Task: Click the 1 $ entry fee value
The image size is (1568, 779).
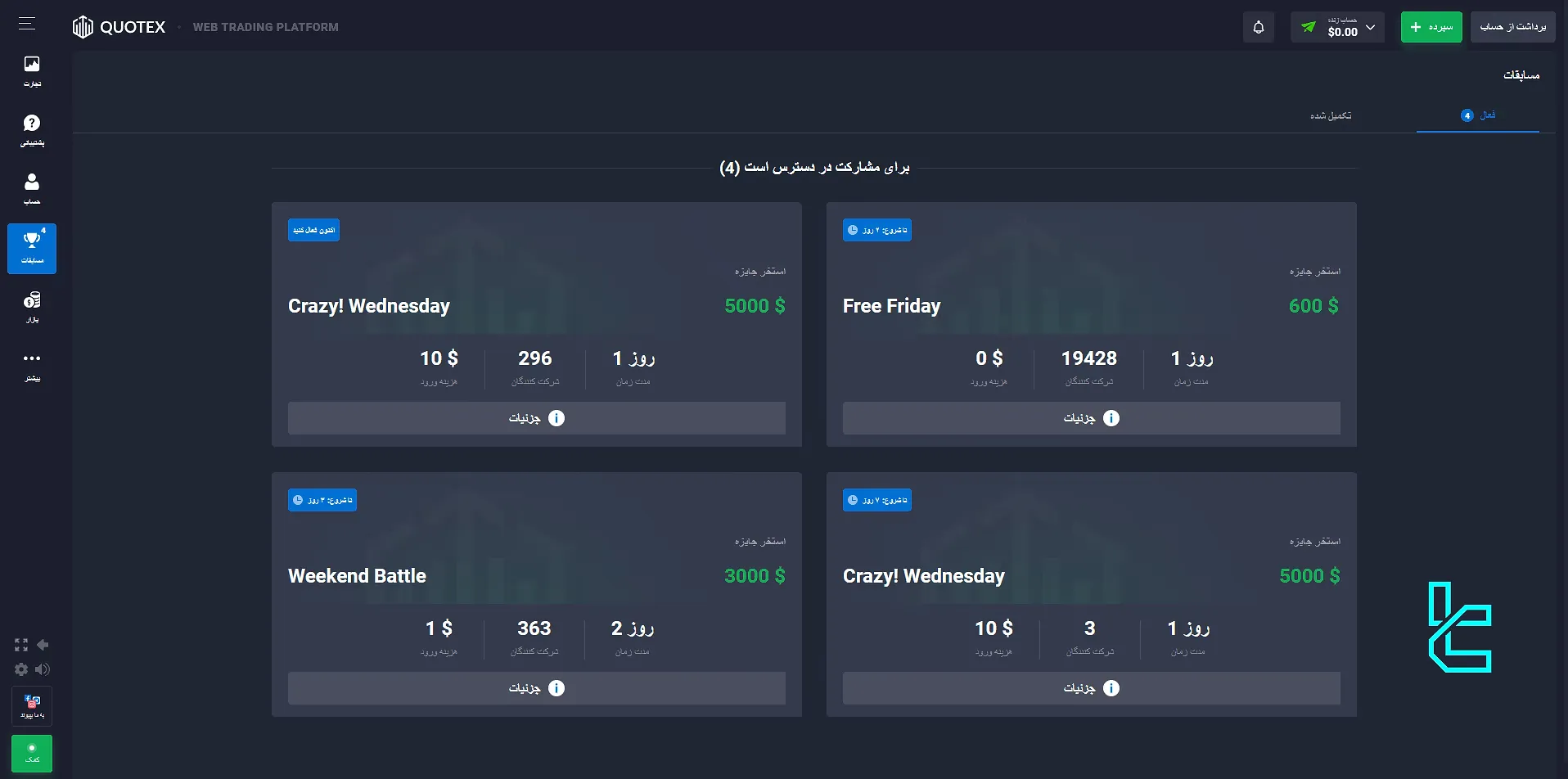Action: click(x=439, y=628)
